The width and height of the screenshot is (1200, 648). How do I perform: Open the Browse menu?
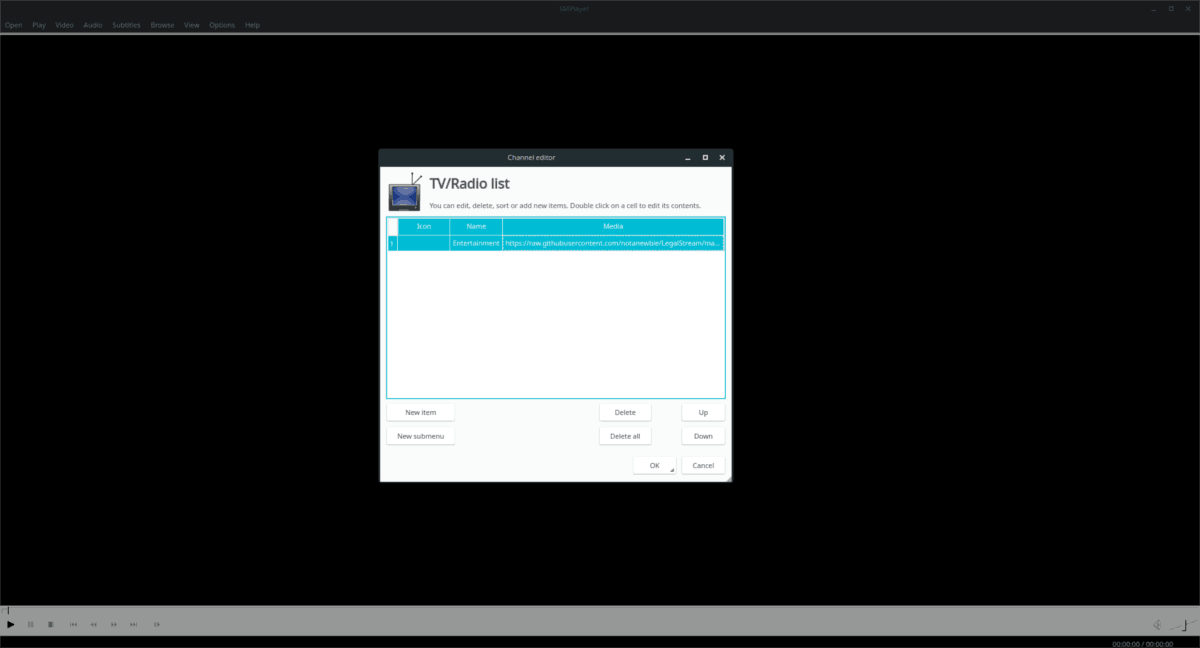[161, 25]
